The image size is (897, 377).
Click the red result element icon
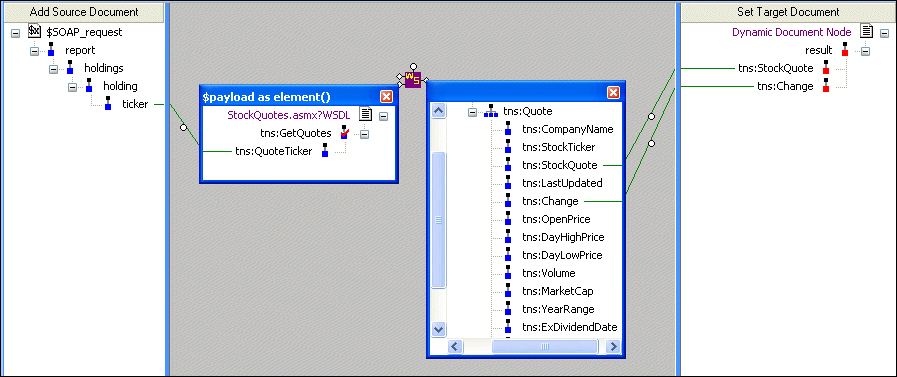tap(844, 50)
